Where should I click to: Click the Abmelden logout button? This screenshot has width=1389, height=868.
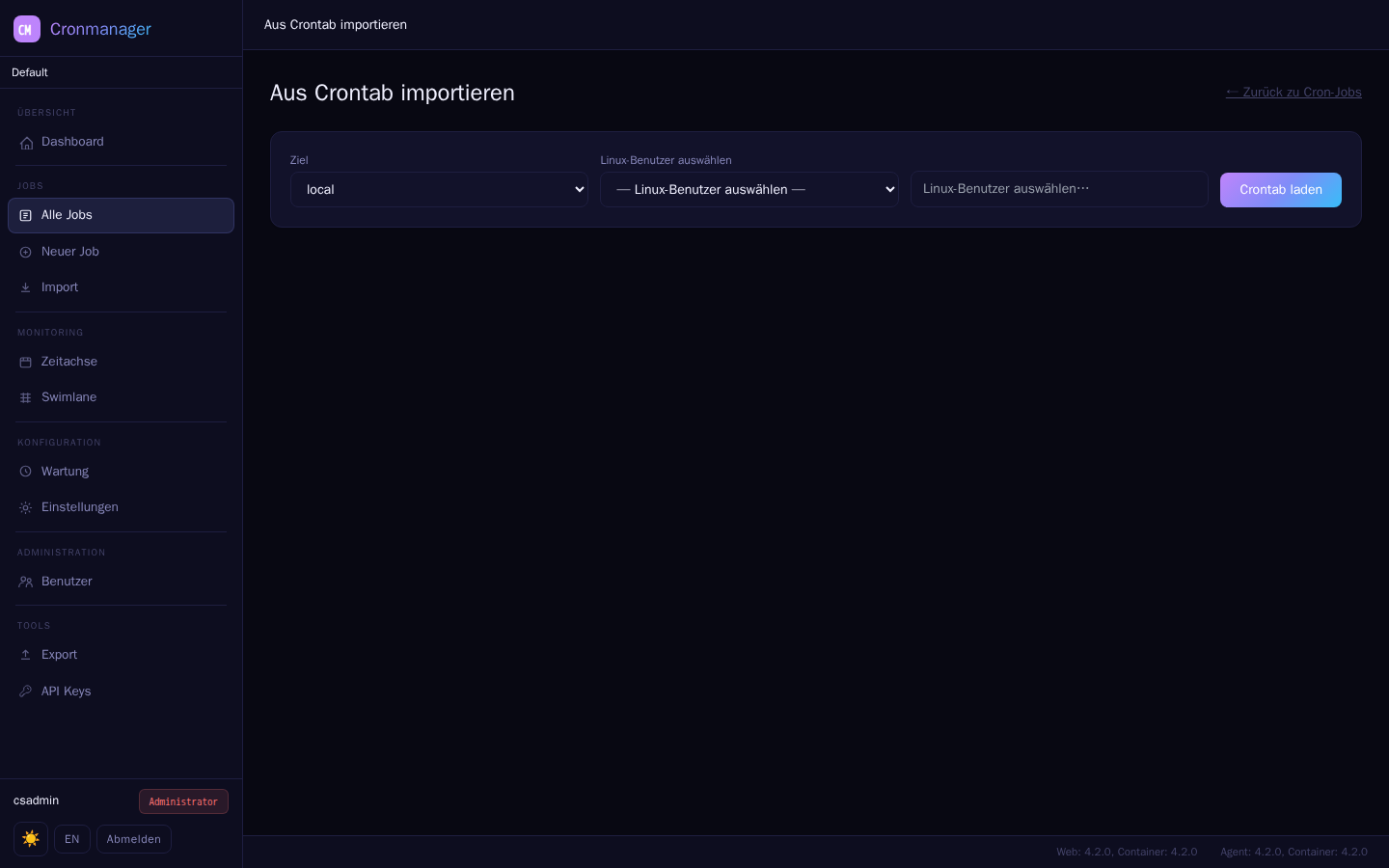[x=134, y=839]
